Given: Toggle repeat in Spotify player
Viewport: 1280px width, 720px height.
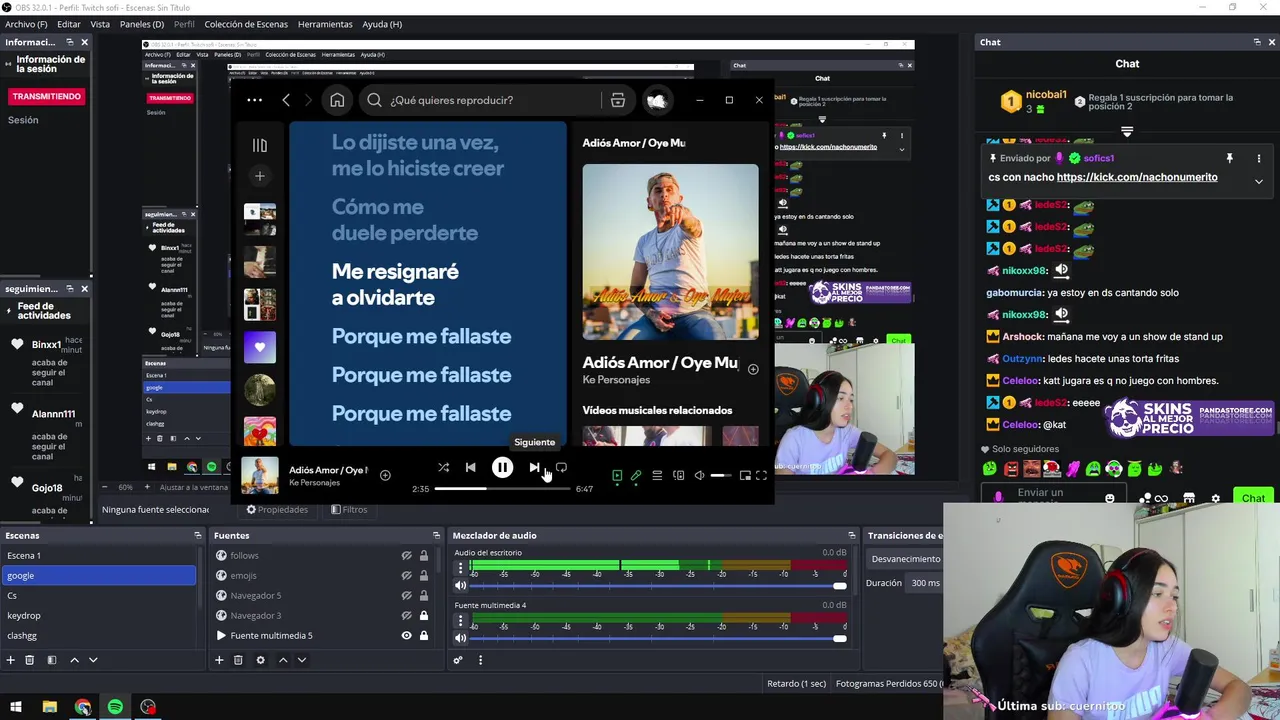Looking at the screenshot, I should click(561, 467).
